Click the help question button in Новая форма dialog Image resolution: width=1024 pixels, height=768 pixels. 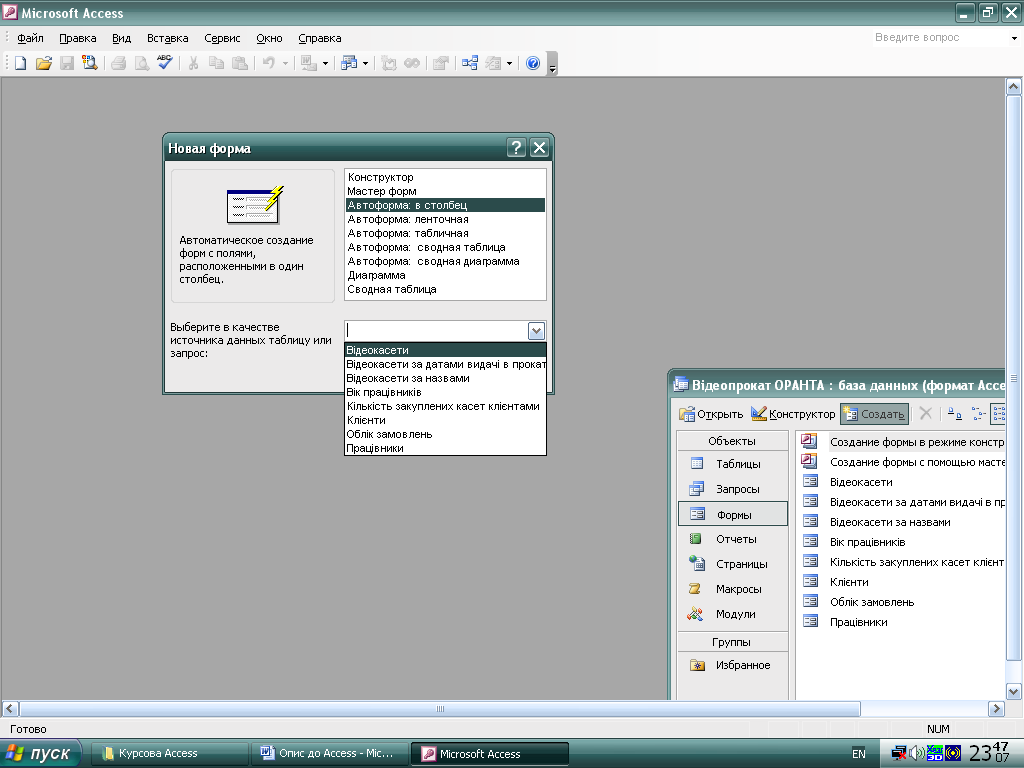[x=516, y=148]
